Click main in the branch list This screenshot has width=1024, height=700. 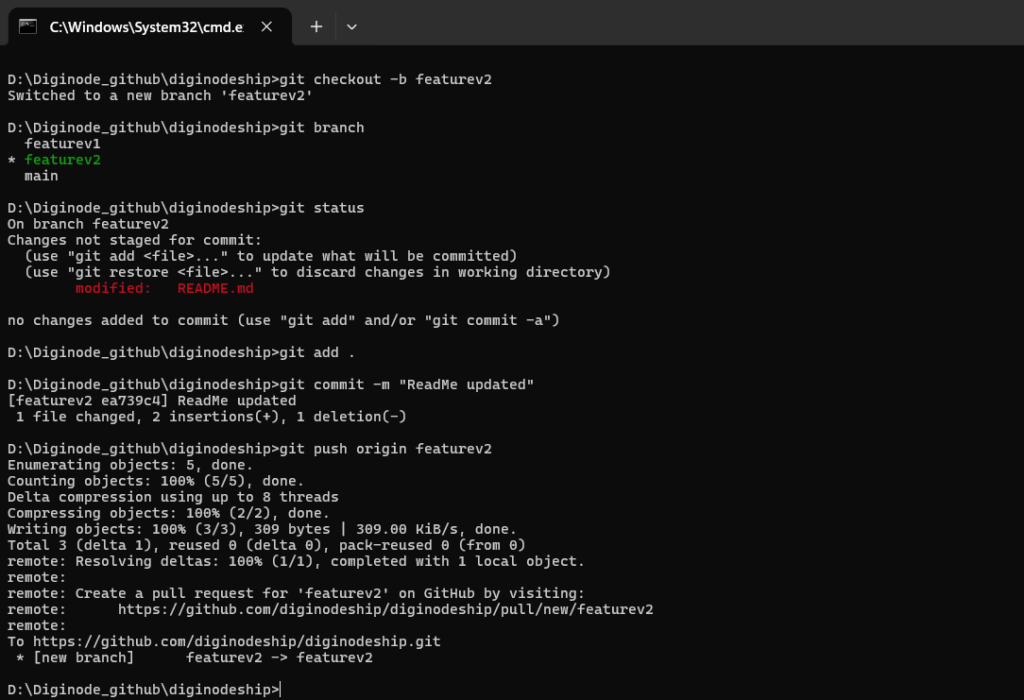[x=41, y=176]
